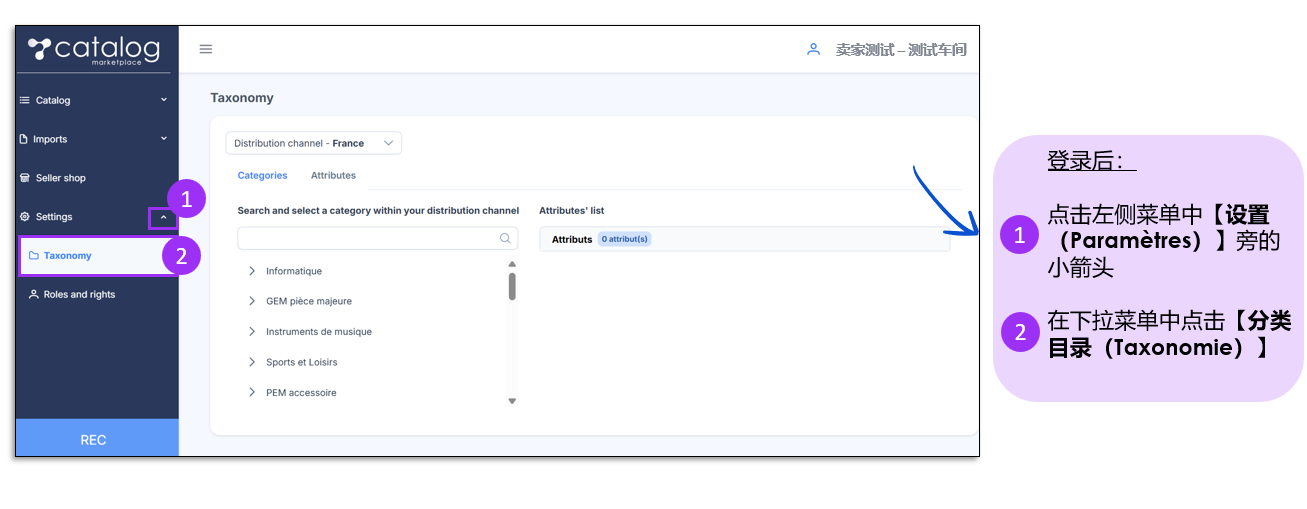Click the REC button
This screenshot has height=509, width=1307.
[x=94, y=440]
